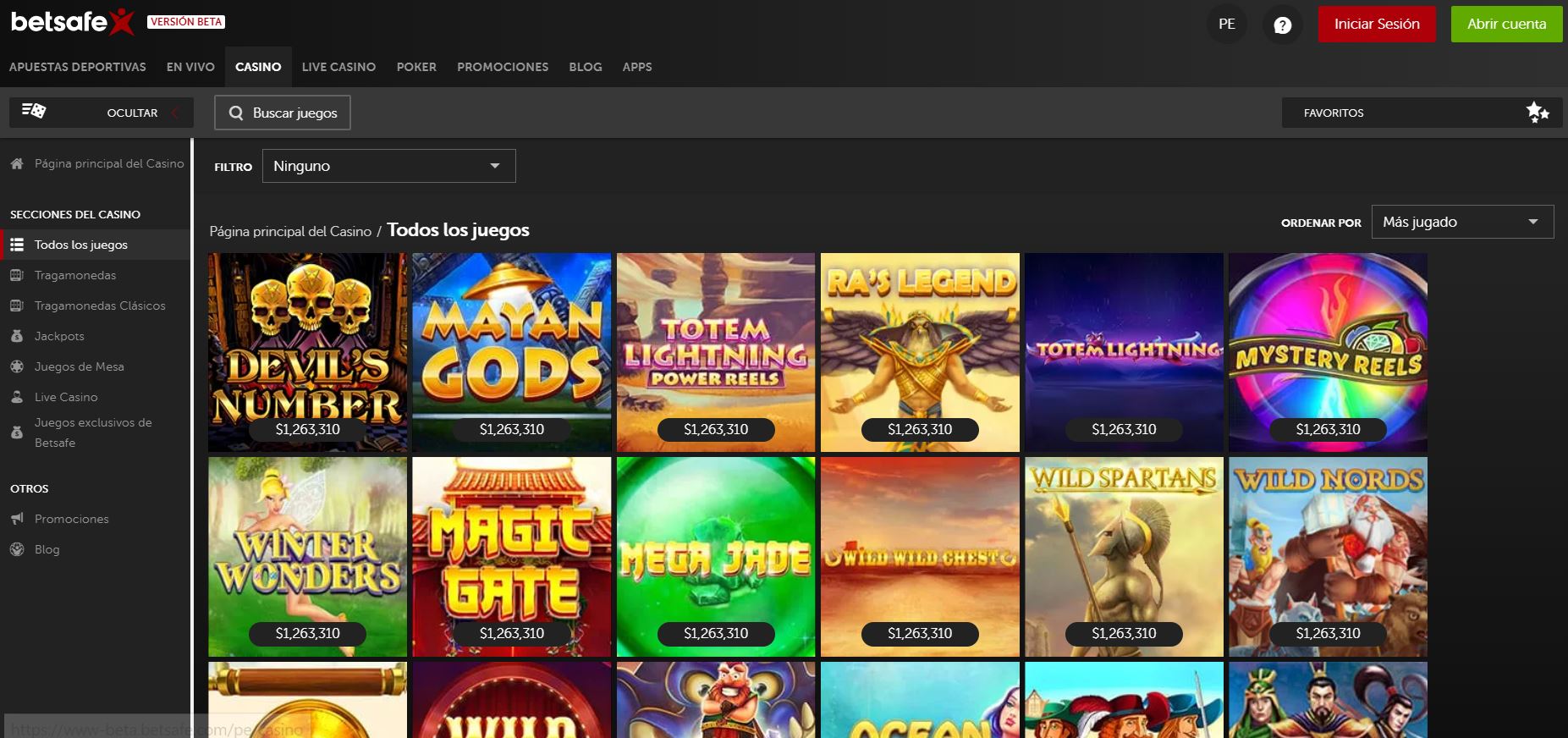The width and height of the screenshot is (1568, 738).
Task: Open the help question mark icon
Action: click(x=1282, y=25)
